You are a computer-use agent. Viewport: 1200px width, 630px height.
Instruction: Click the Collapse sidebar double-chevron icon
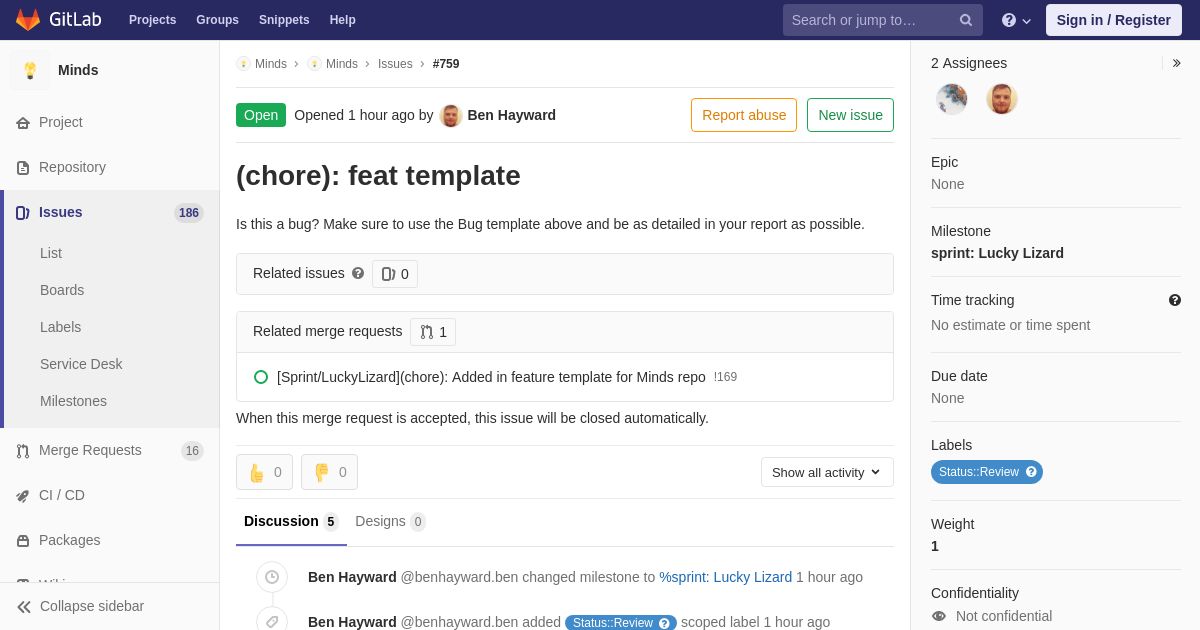(24, 607)
